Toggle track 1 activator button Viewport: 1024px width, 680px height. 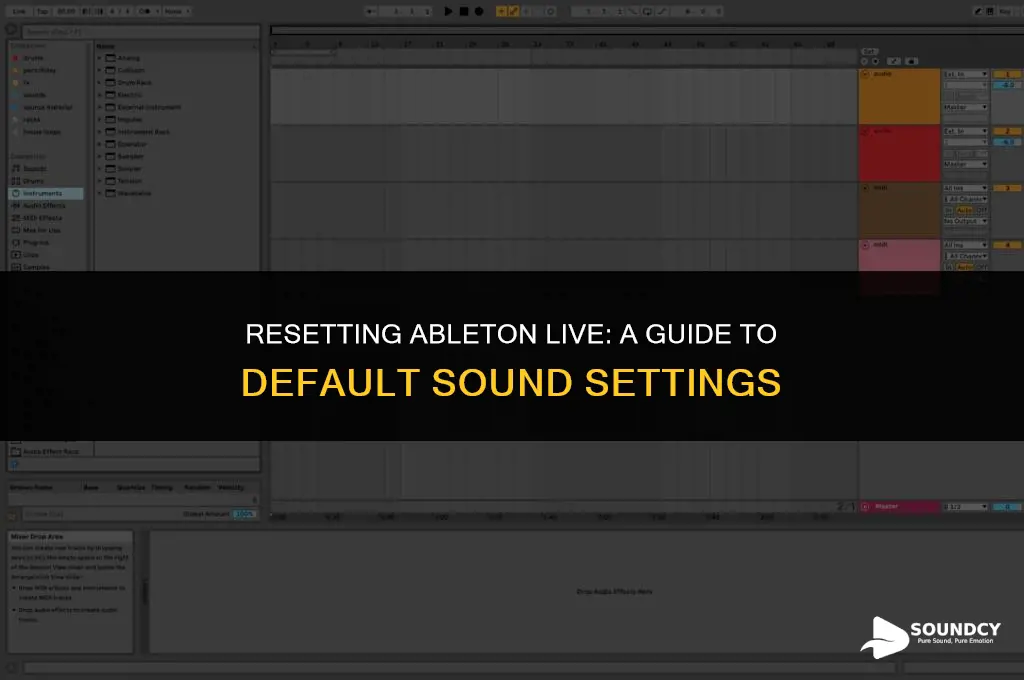click(x=1008, y=74)
